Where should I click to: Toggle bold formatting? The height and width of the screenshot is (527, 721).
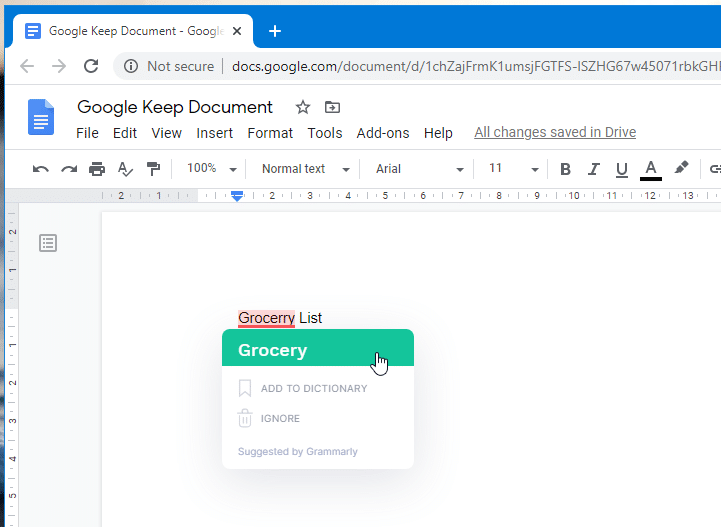[565, 169]
